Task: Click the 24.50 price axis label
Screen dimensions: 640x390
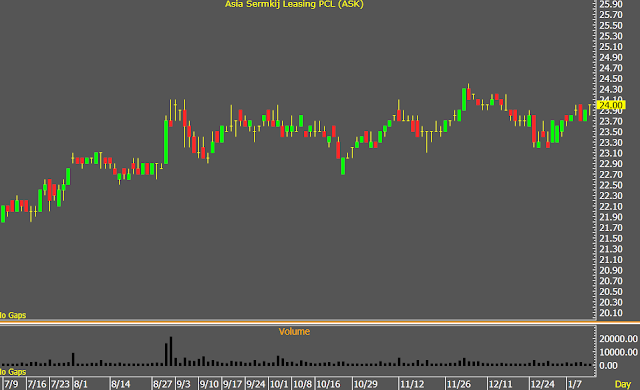Action: [611, 79]
